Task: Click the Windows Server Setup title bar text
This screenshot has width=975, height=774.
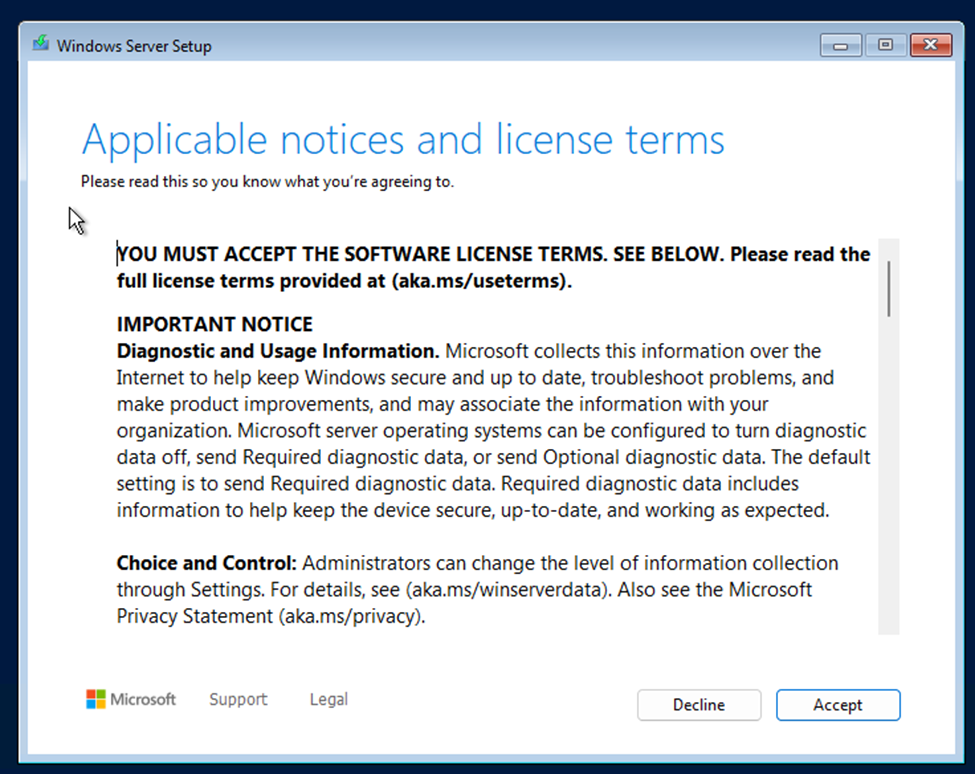Action: pos(134,46)
